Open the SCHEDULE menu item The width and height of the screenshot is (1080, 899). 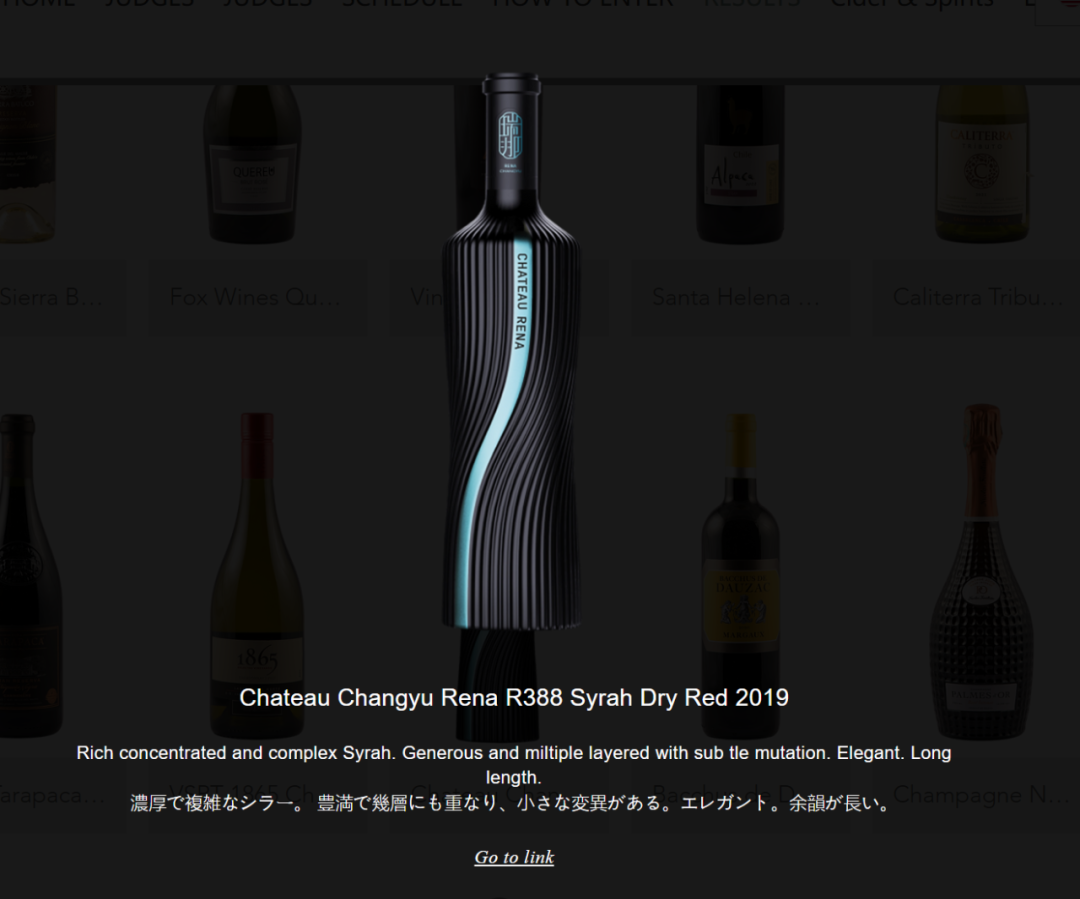pyautogui.click(x=402, y=3)
